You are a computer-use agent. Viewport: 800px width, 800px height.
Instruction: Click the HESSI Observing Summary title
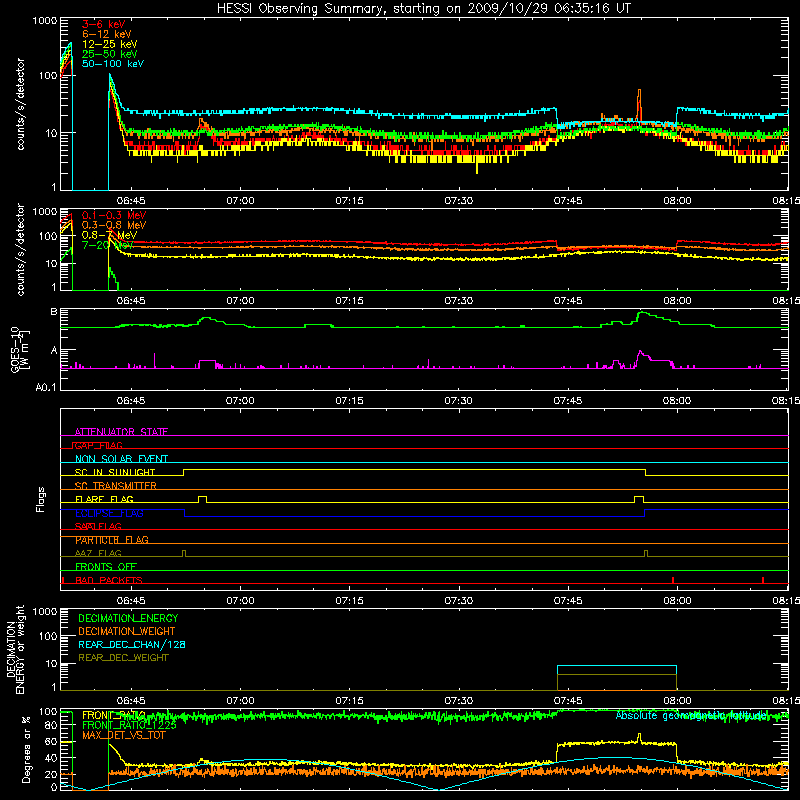pyautogui.click(x=423, y=9)
